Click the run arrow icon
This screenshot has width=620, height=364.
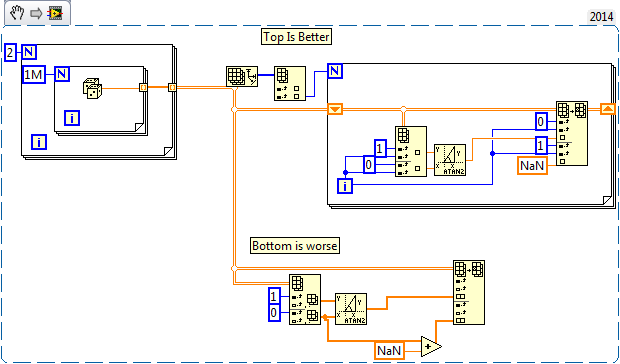36,14
